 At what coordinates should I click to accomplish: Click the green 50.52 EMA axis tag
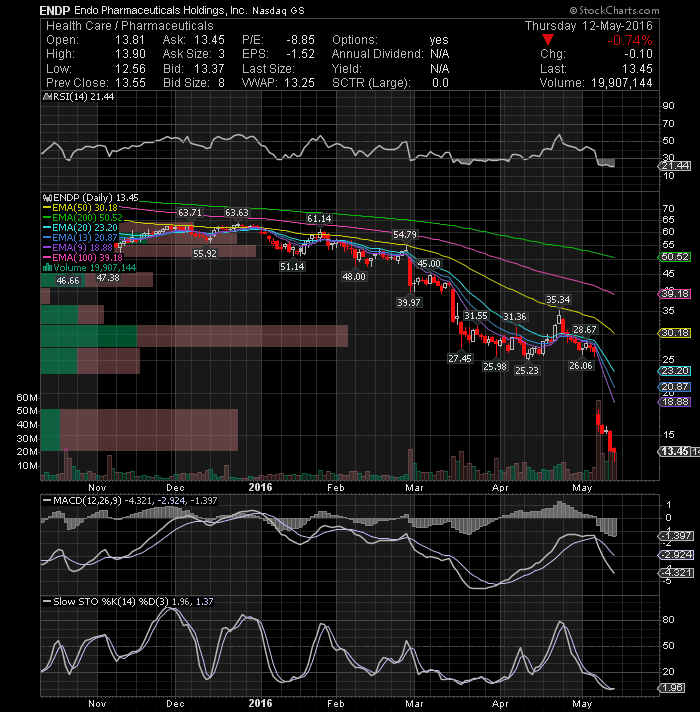(x=675, y=257)
